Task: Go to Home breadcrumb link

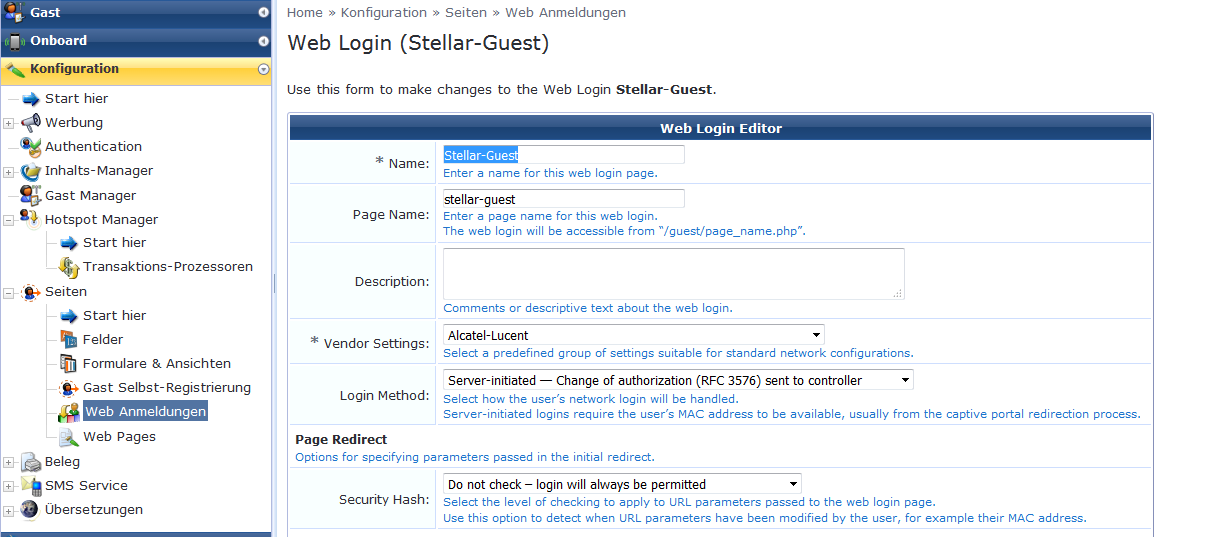Action: pyautogui.click(x=305, y=13)
